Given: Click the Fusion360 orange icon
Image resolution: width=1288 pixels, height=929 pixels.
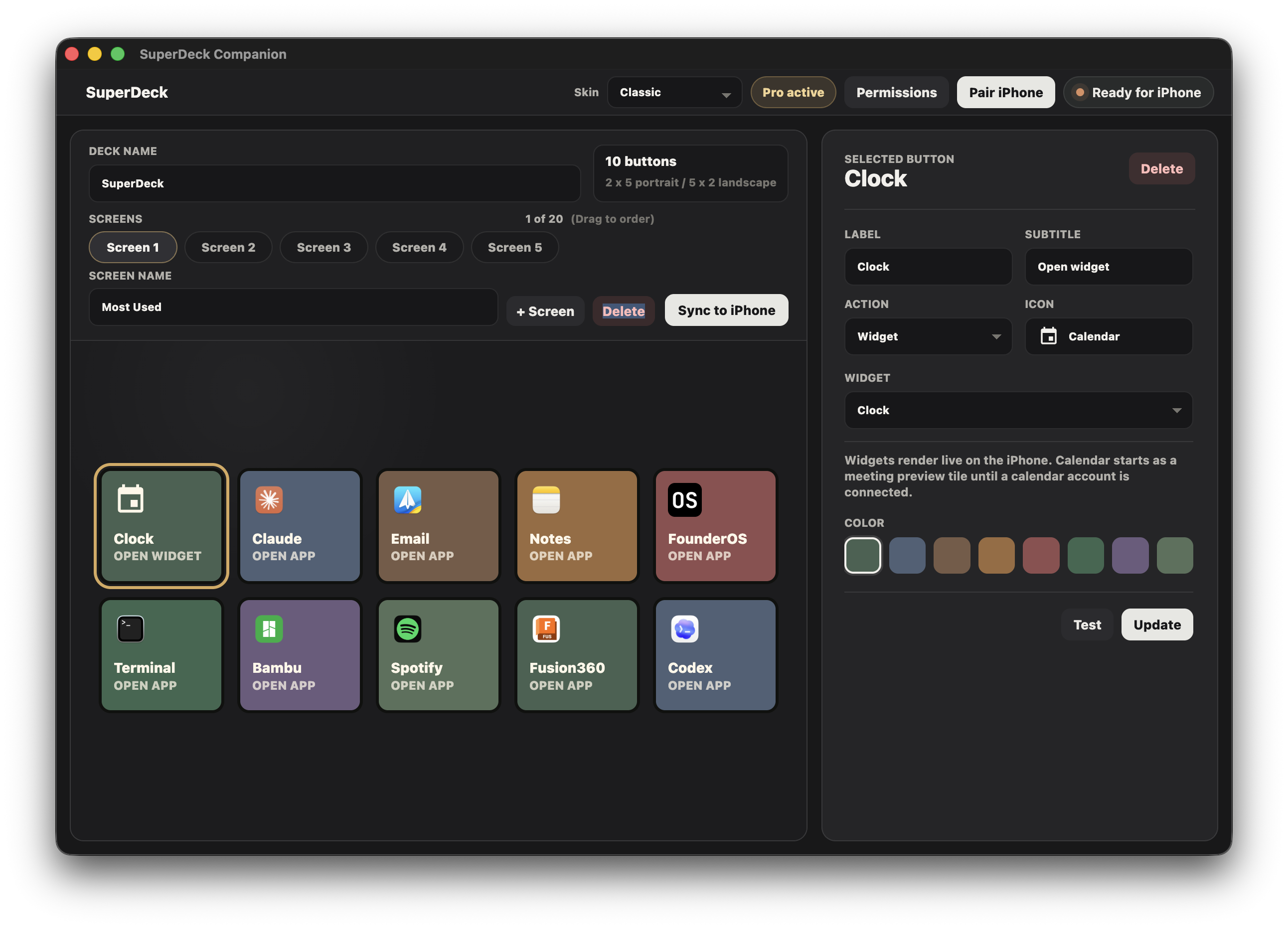Looking at the screenshot, I should pyautogui.click(x=546, y=629).
